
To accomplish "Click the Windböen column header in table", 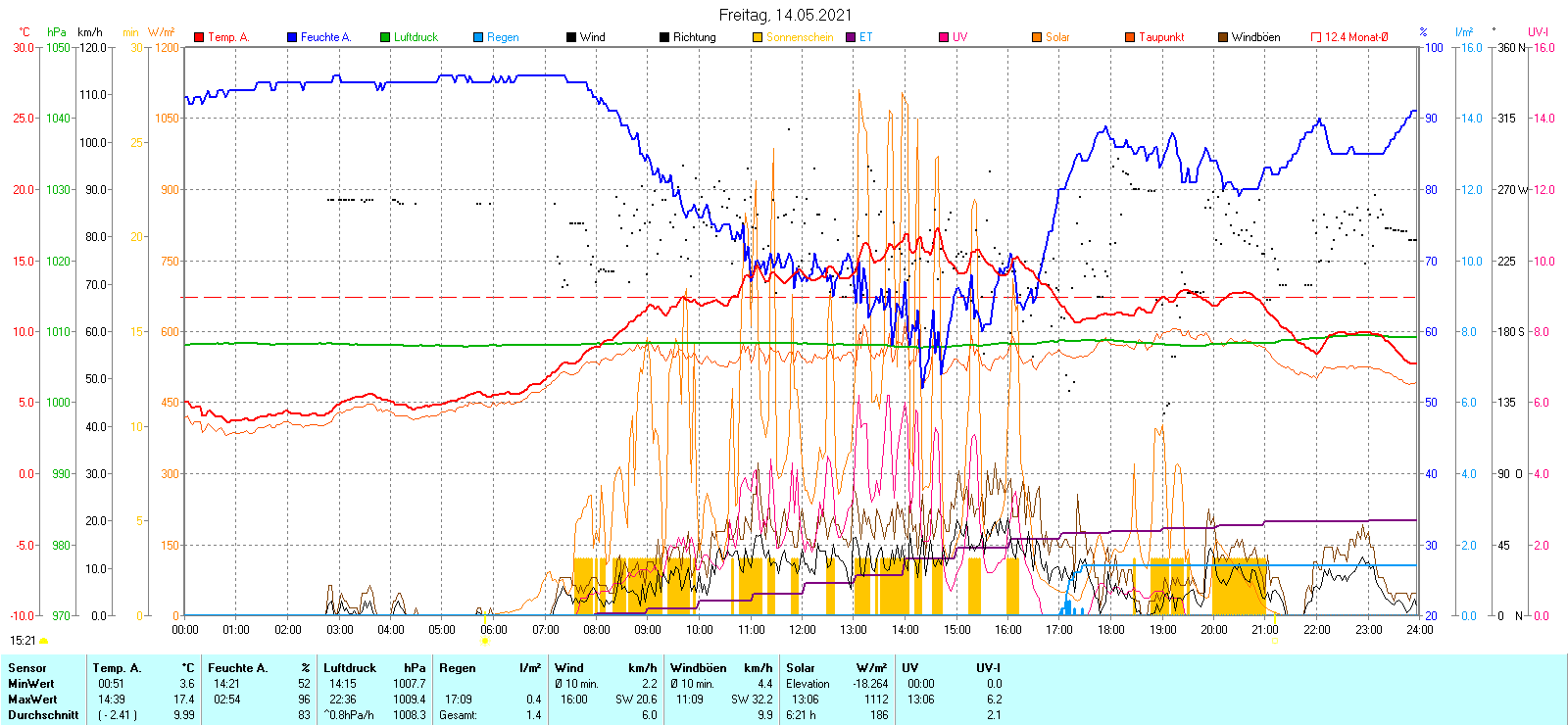I will click(x=699, y=668).
